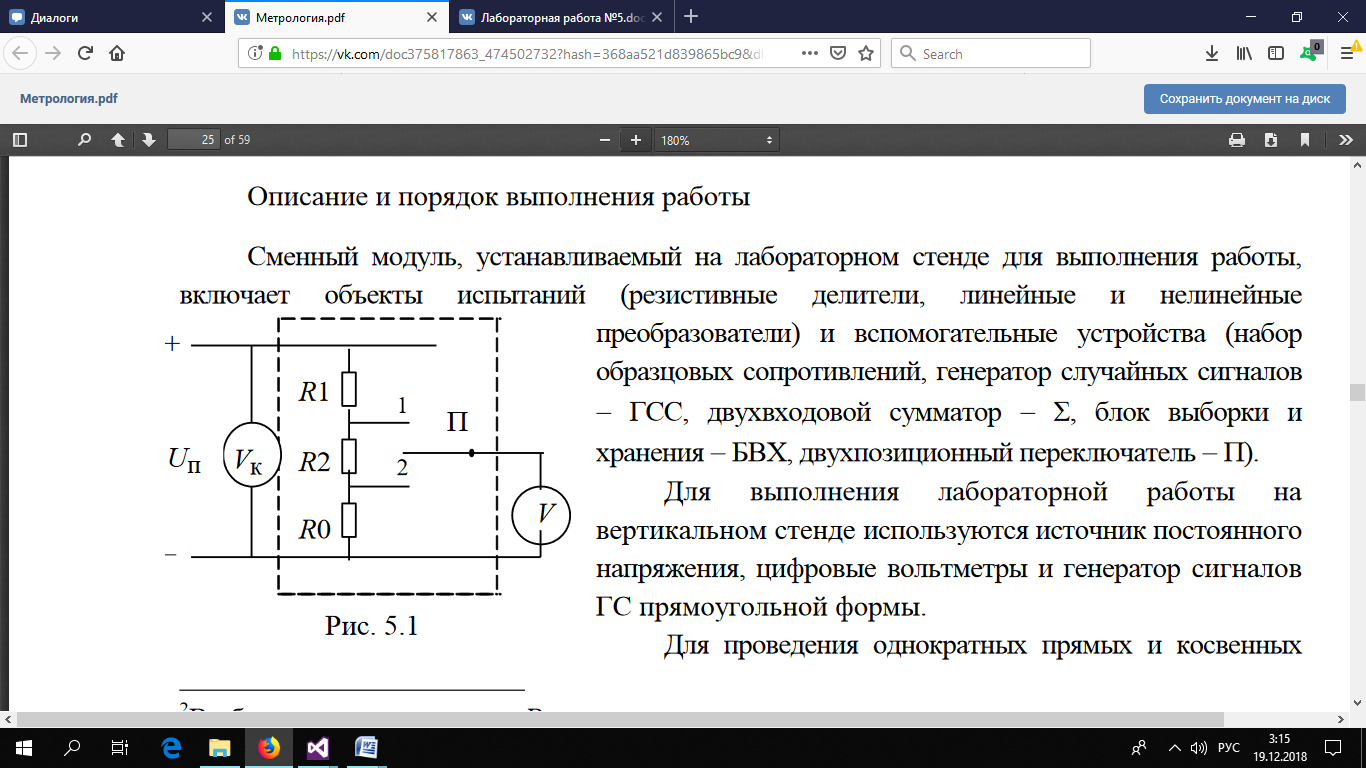This screenshot has height=768, width=1366.
Task: Go to previous PDF page
Action: point(117,140)
